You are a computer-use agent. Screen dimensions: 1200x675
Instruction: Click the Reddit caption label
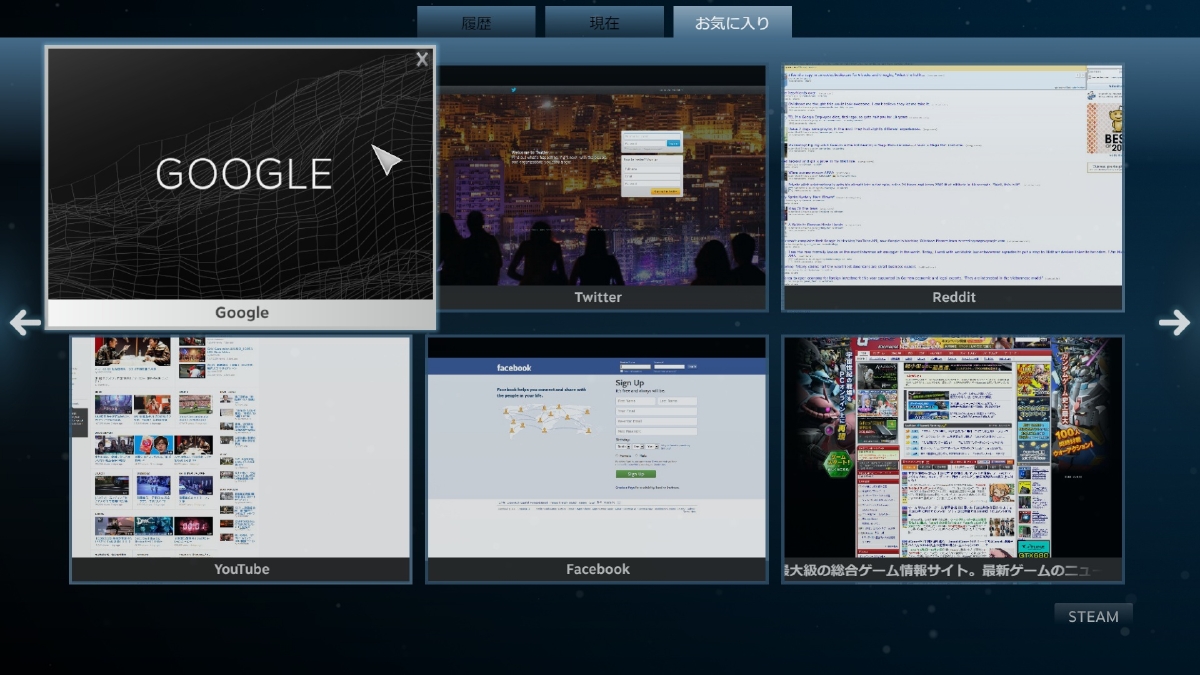[x=952, y=297]
